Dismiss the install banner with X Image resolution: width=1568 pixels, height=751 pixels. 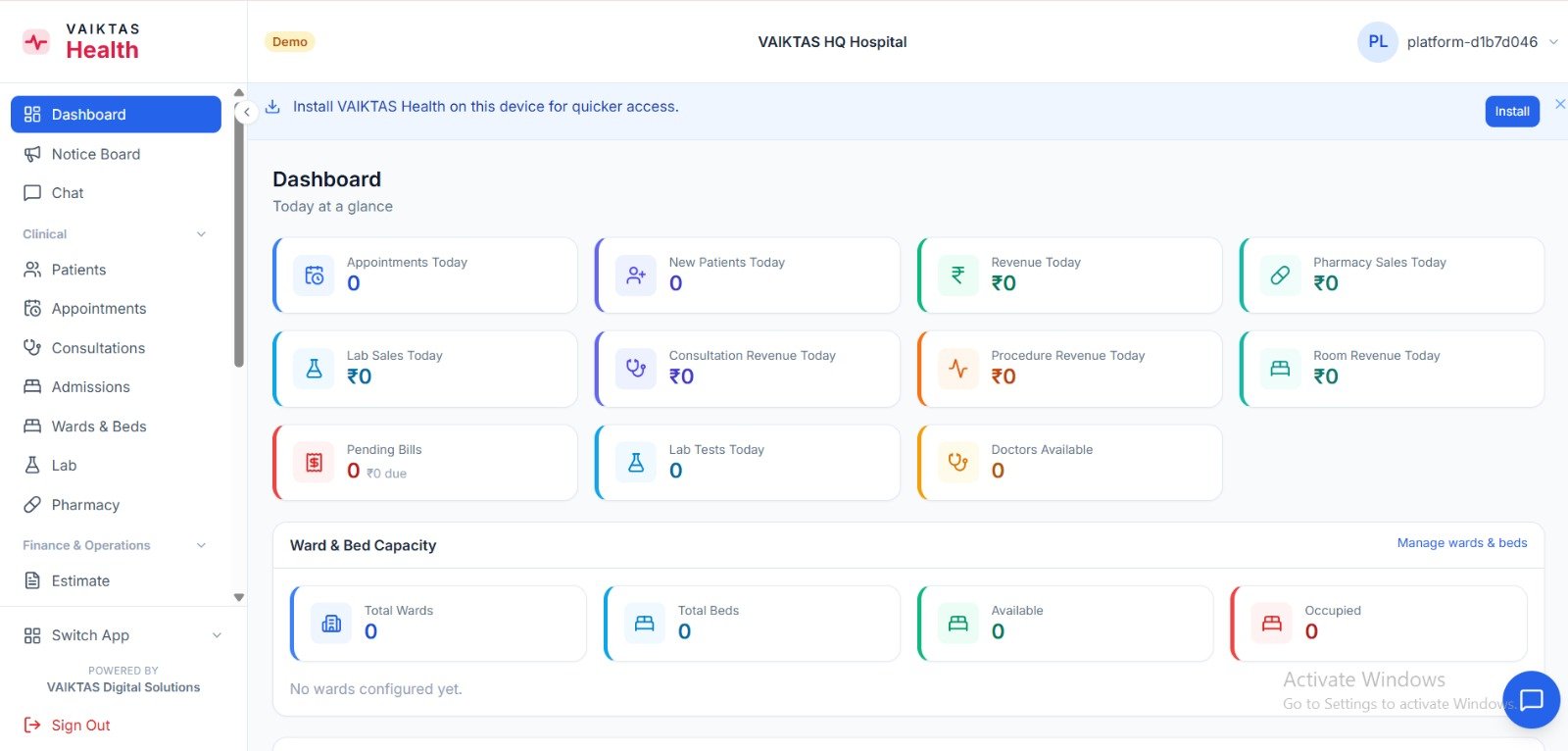(x=1560, y=104)
